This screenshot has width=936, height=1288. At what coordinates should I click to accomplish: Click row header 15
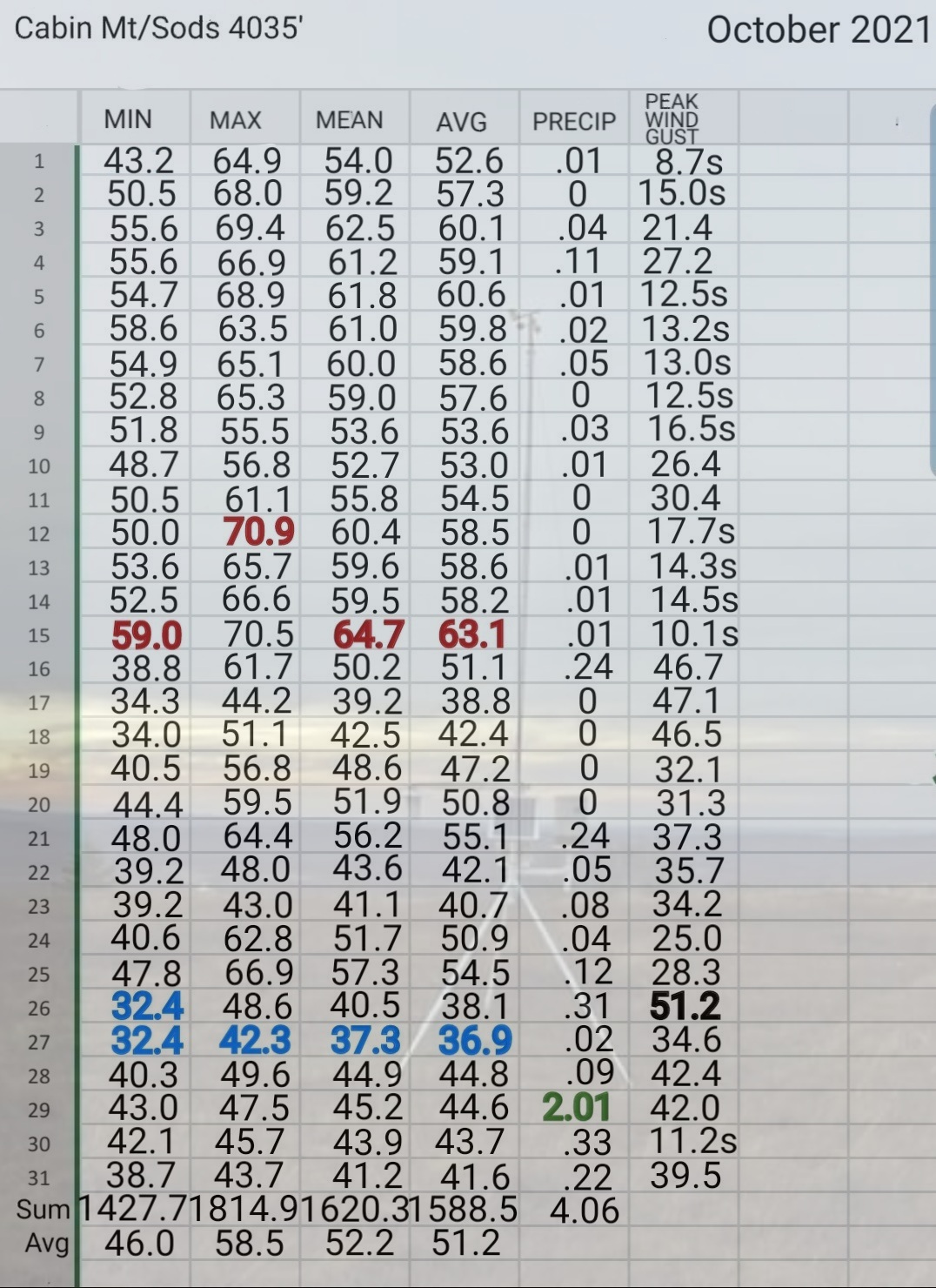[x=39, y=635]
